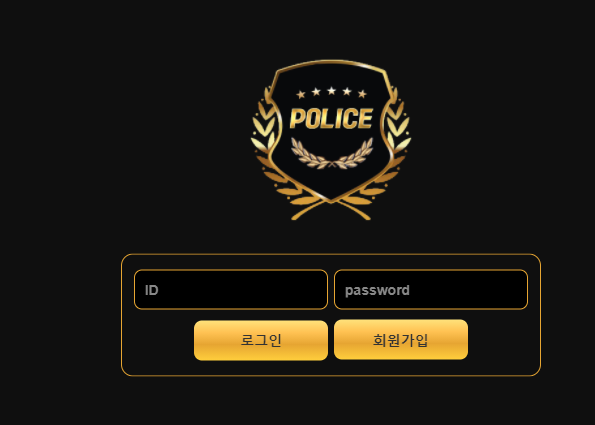Click the ID placeholder text

[151, 290]
